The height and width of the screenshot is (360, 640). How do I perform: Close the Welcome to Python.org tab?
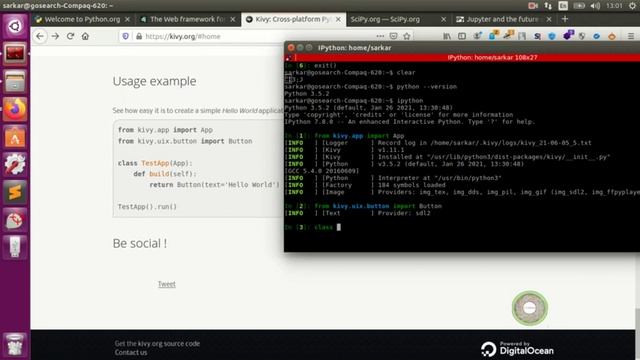[x=127, y=19]
